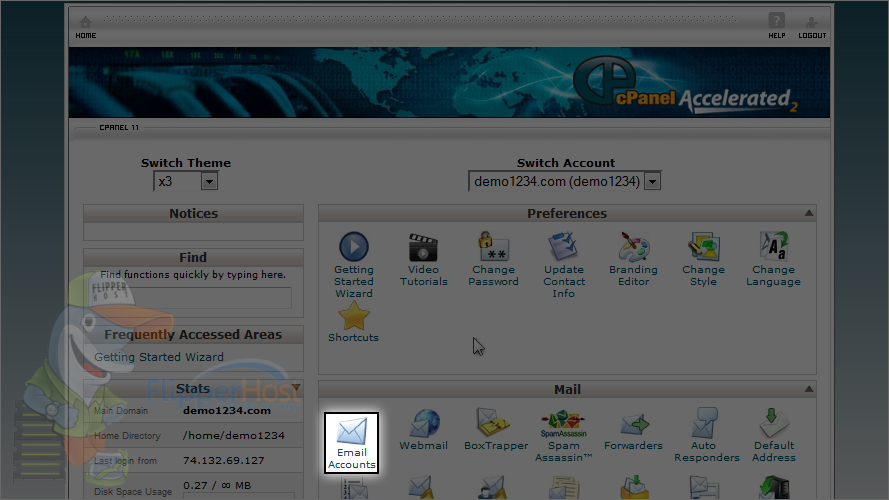The image size is (889, 500).
Task: Launch the Branding Editor
Action: pyautogui.click(x=633, y=260)
